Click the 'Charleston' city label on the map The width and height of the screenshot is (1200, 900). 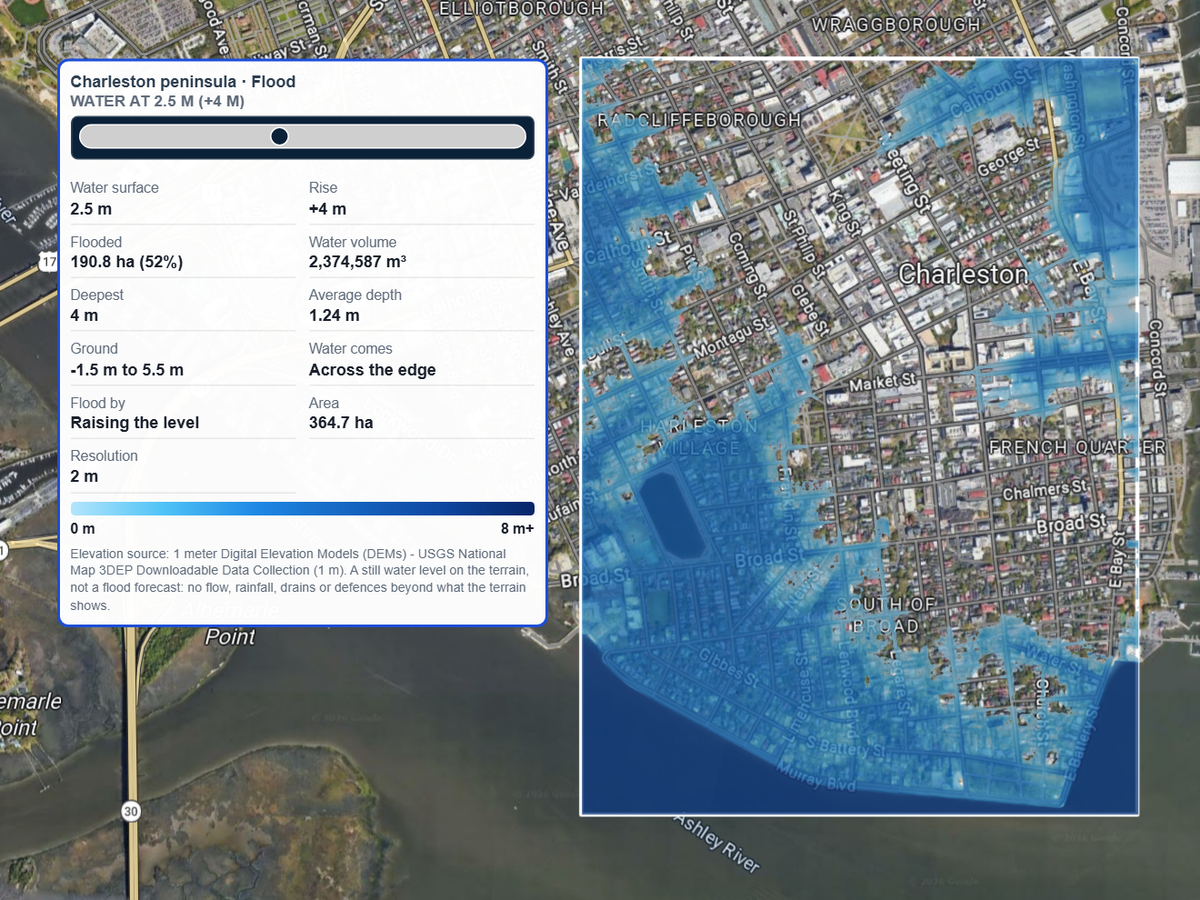(x=963, y=274)
